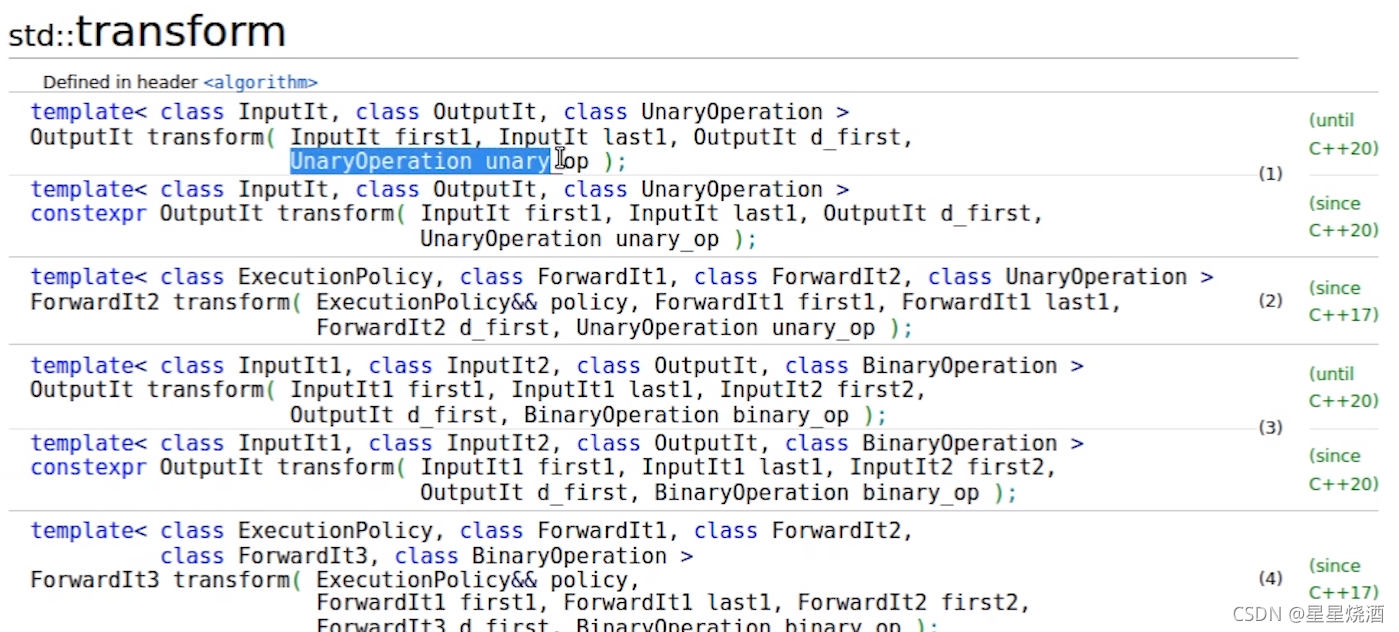Click the first 'until C++20' version label

pos(1343,134)
